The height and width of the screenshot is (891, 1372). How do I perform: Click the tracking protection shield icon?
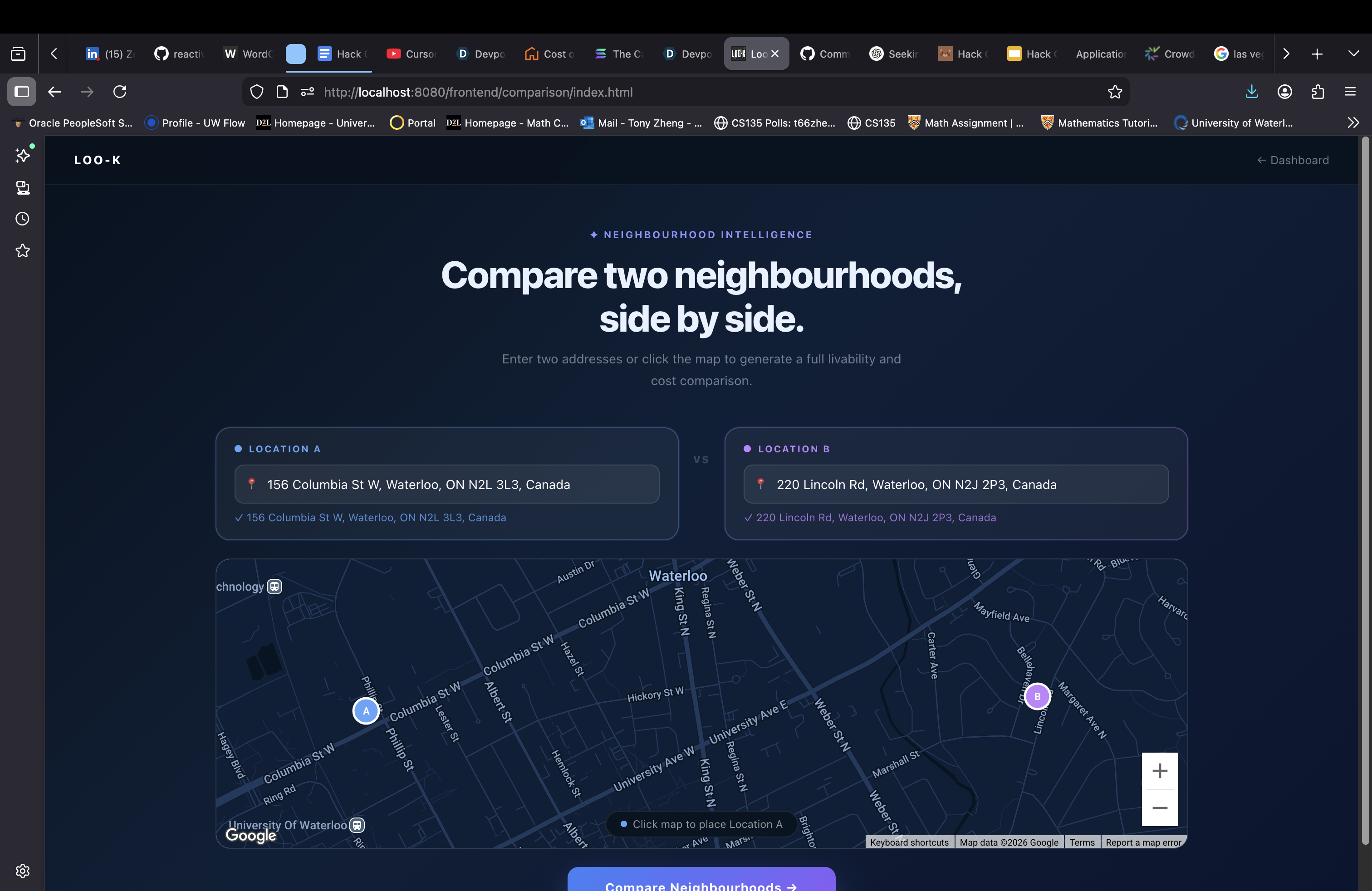pyautogui.click(x=257, y=92)
